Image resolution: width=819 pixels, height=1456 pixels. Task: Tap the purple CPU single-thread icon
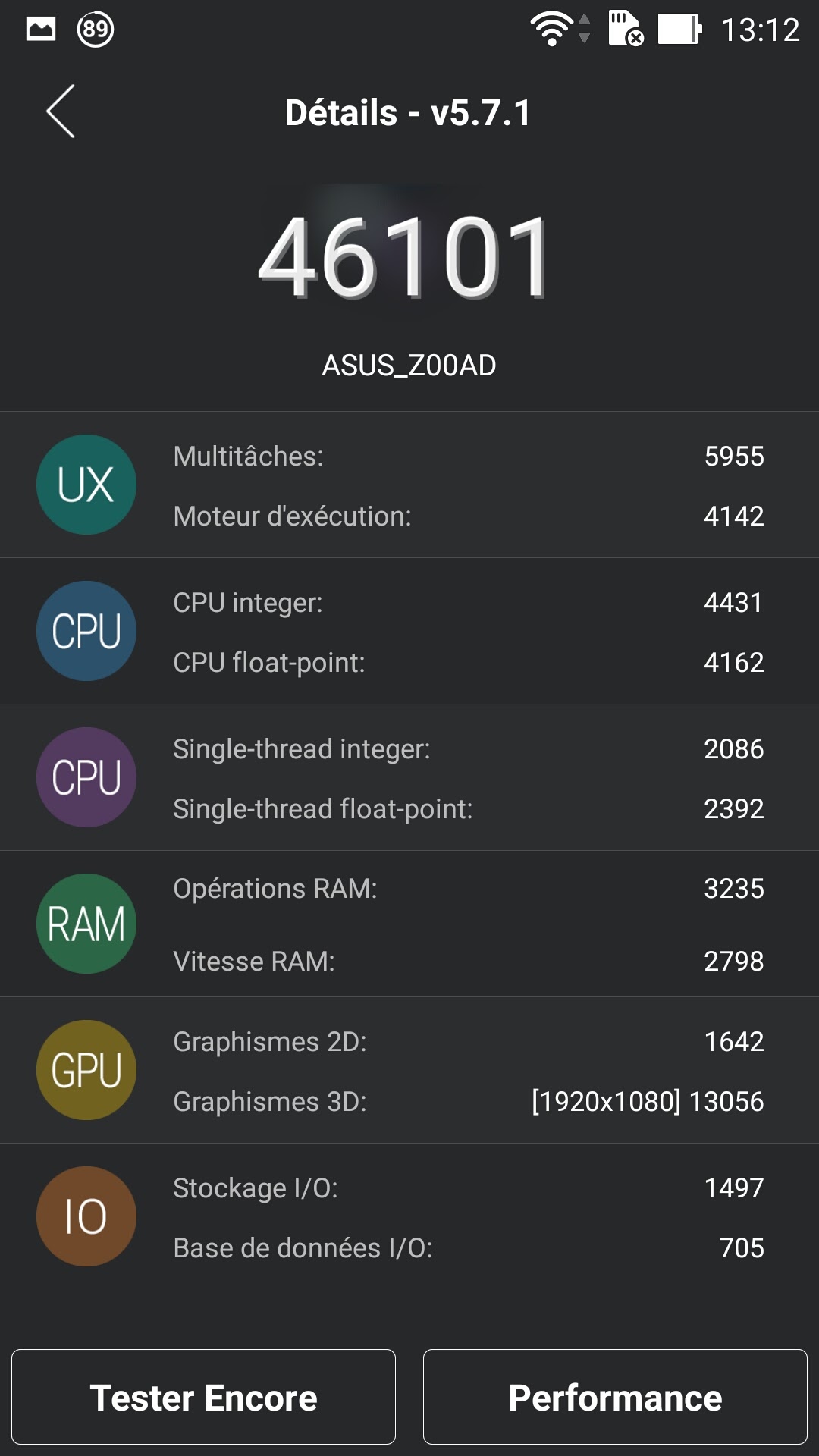point(86,777)
